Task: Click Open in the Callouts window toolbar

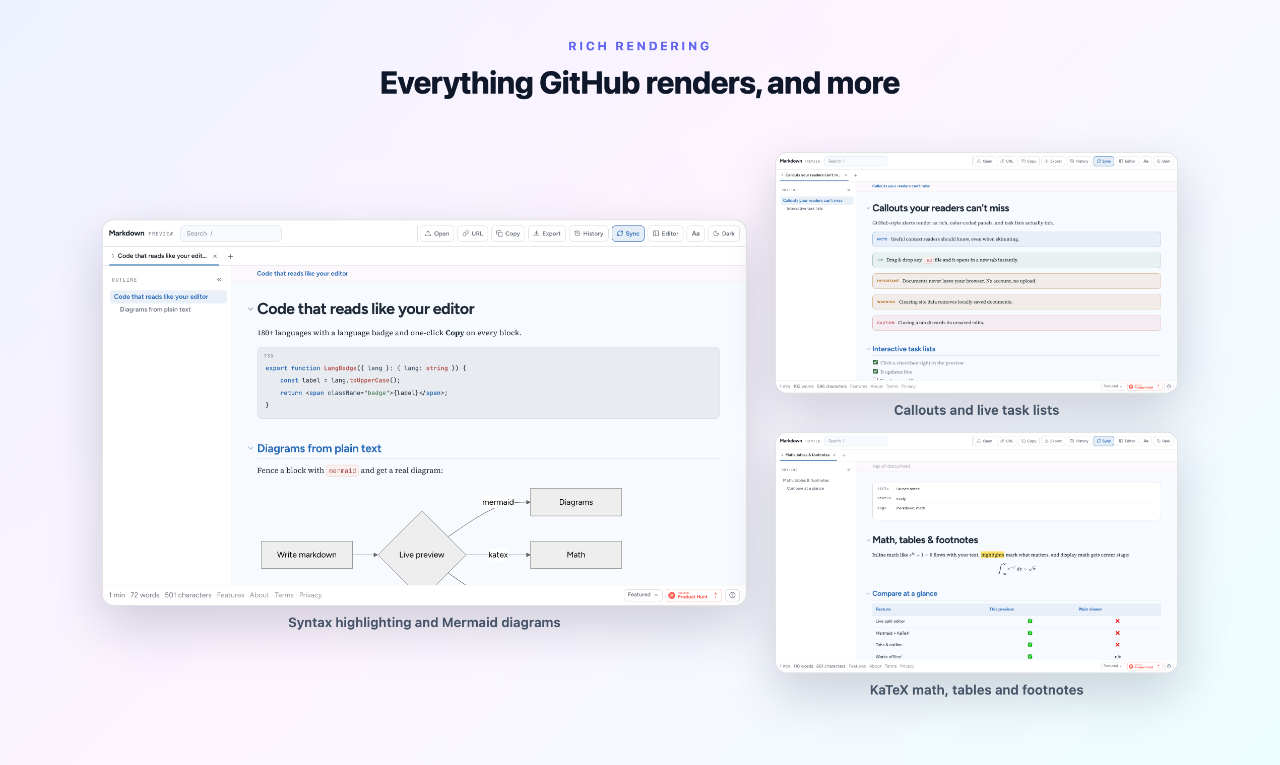Action: pos(984,160)
